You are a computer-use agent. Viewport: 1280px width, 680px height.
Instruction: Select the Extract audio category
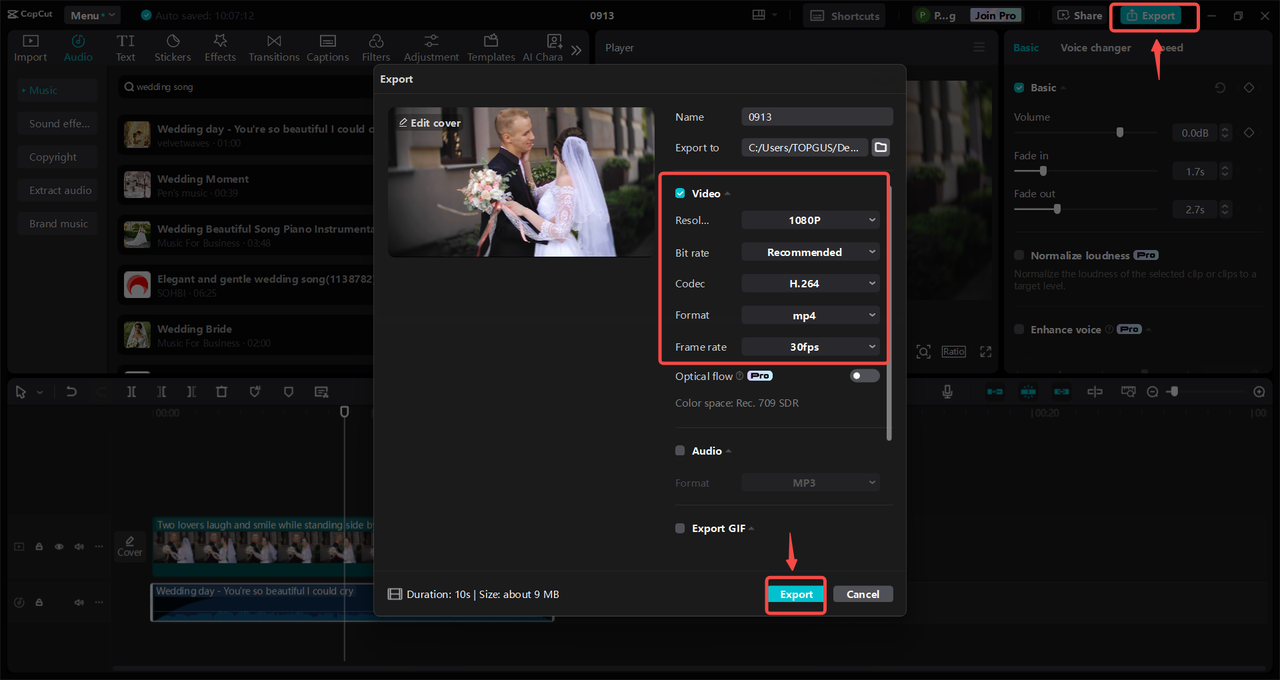coord(57,190)
